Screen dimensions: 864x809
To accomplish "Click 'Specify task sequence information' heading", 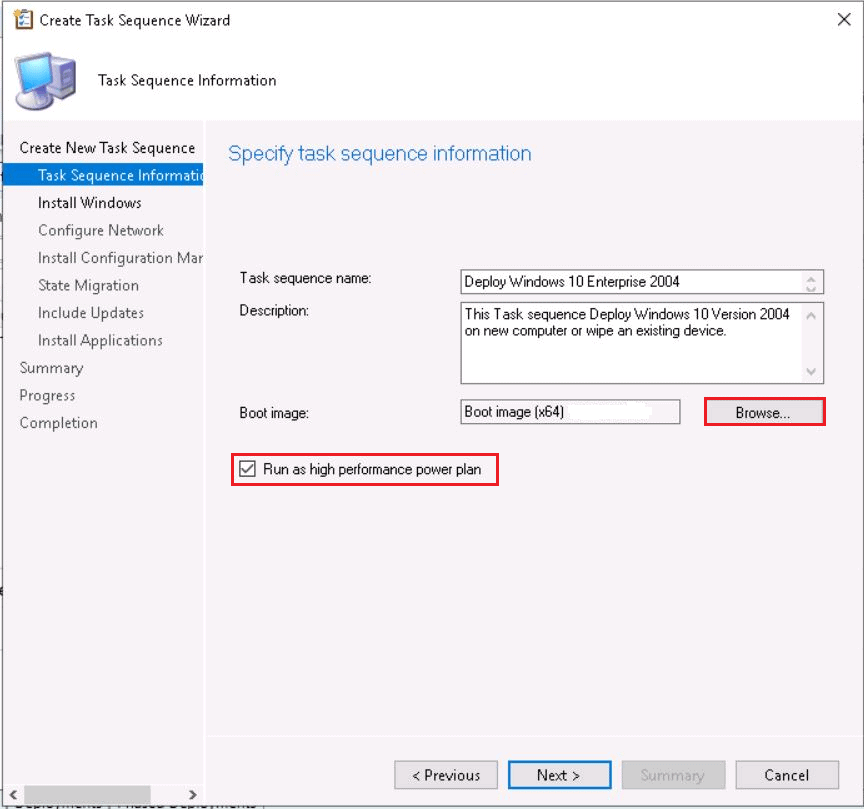I will tap(380, 153).
